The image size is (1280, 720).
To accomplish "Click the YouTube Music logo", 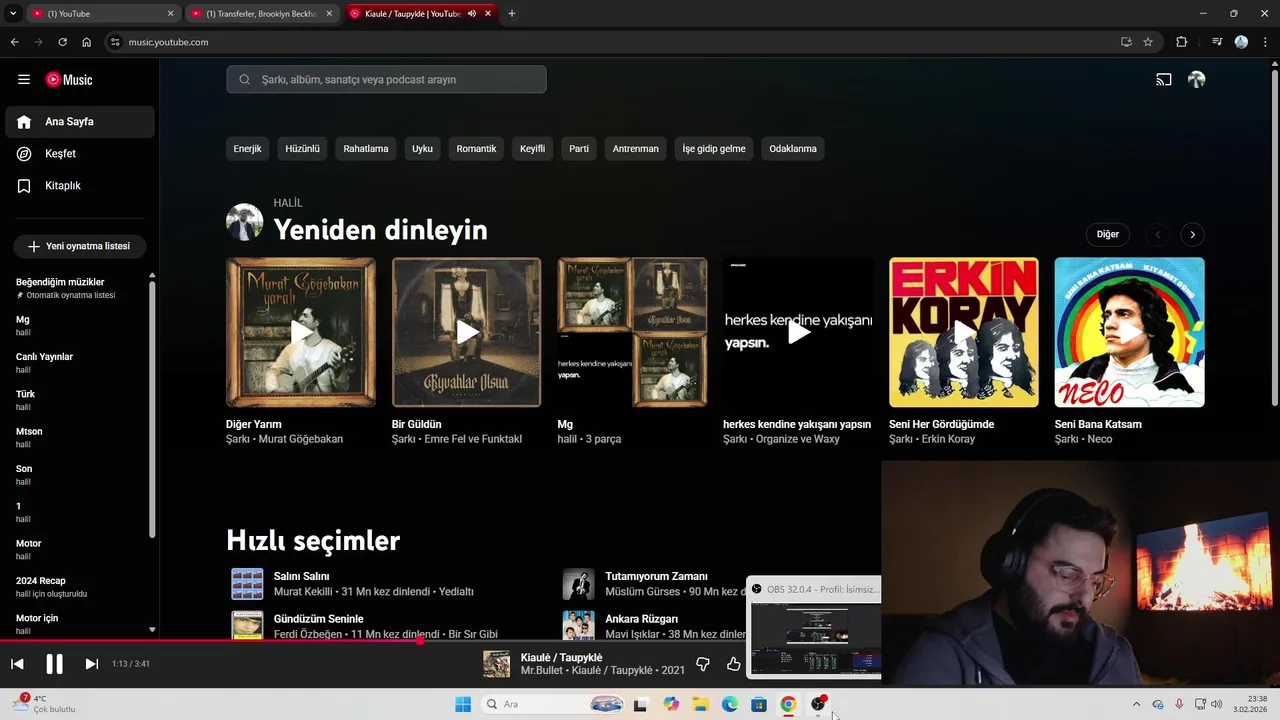I will (69, 80).
